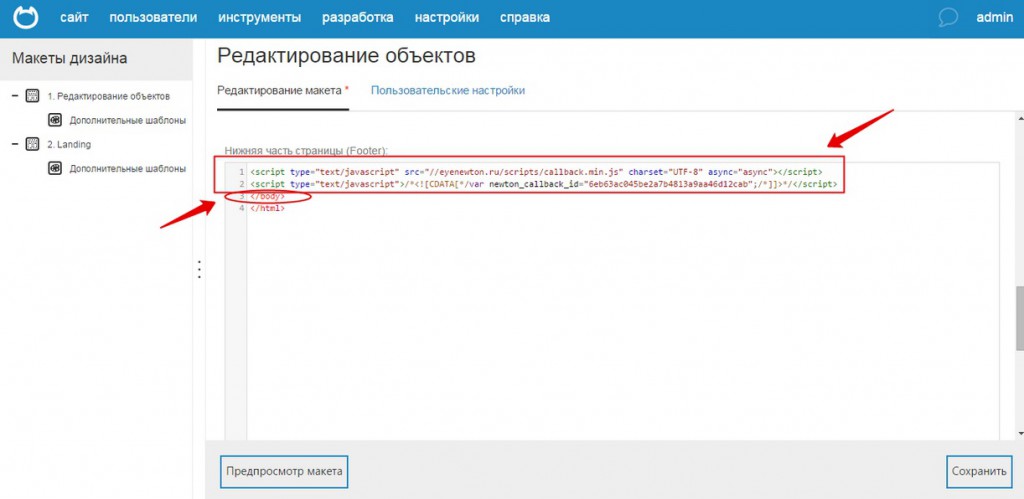Viewport: 1024px width, 499px height.
Task: Open the инструменты menu
Action: tap(260, 18)
